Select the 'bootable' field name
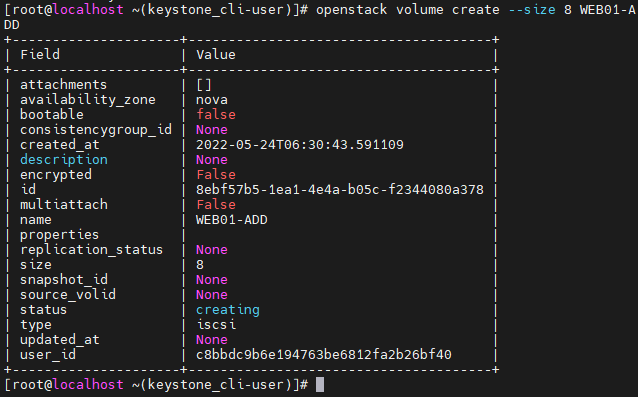The width and height of the screenshot is (638, 397). (52, 115)
